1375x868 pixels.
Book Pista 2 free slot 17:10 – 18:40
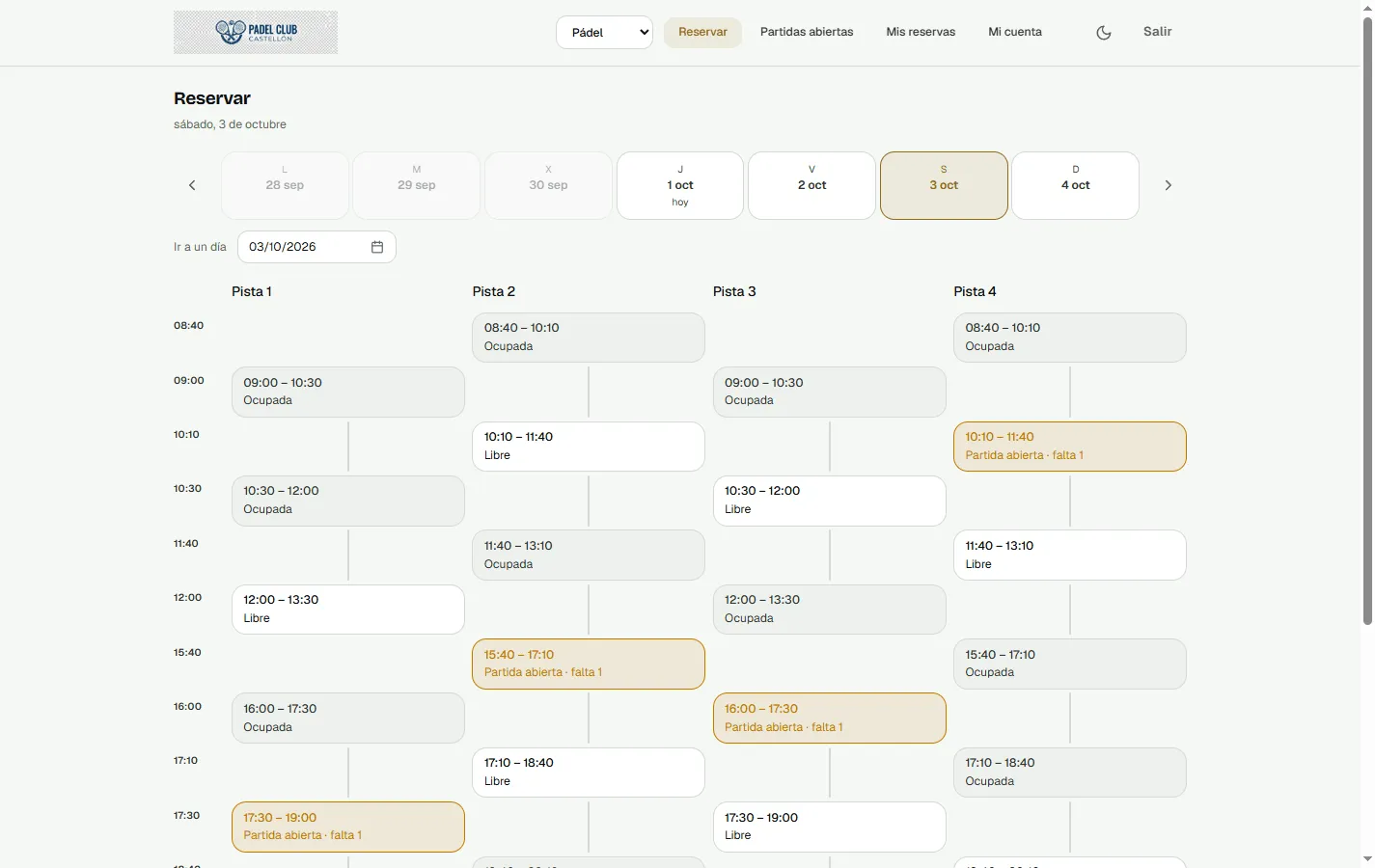[x=589, y=773]
